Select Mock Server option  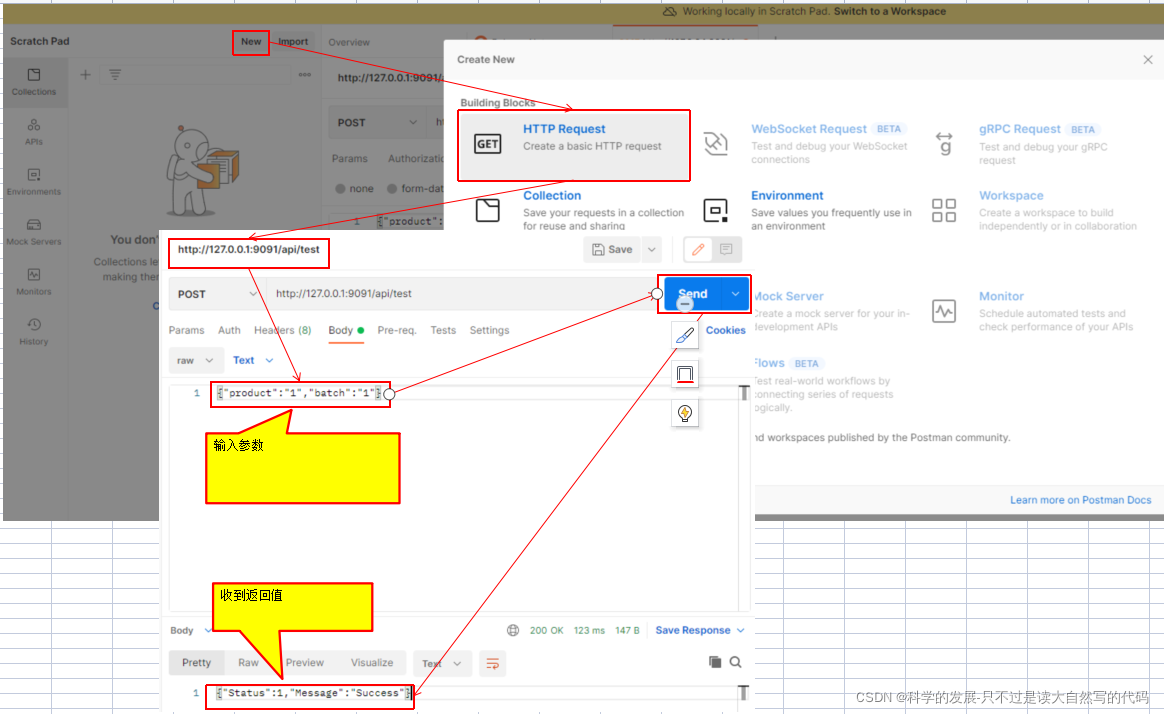[x=788, y=296]
